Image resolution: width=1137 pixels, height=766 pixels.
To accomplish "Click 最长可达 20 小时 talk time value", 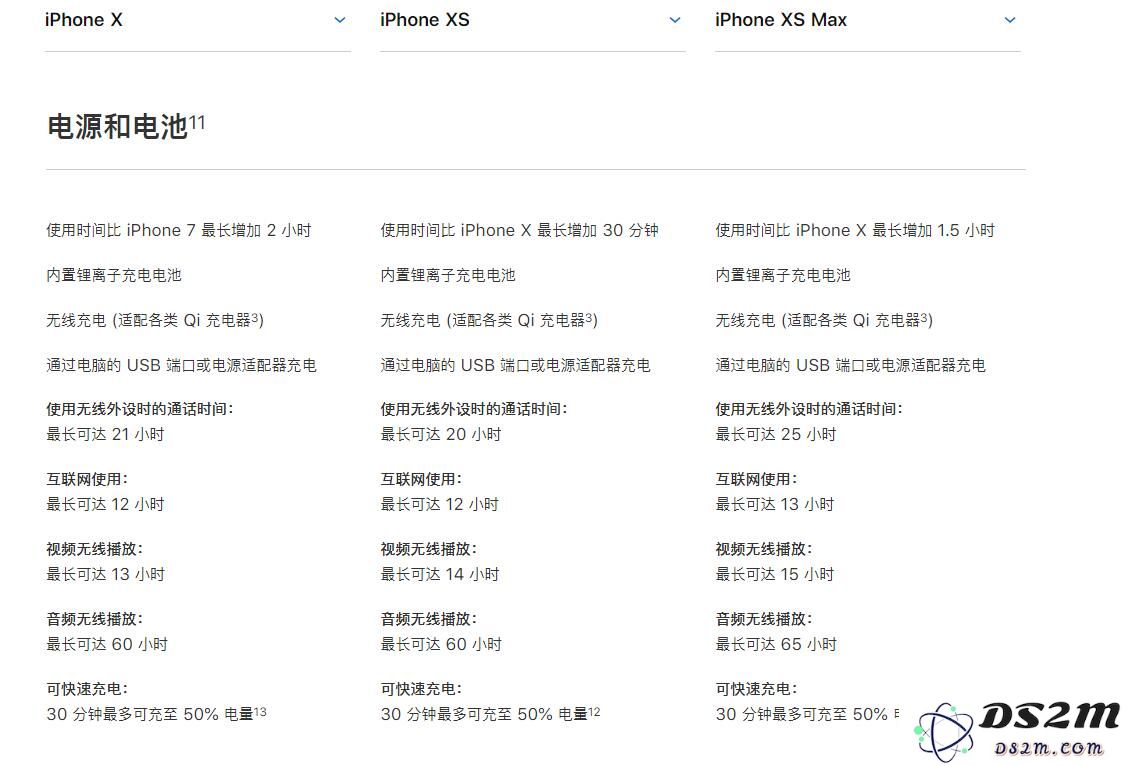I will 441,435.
